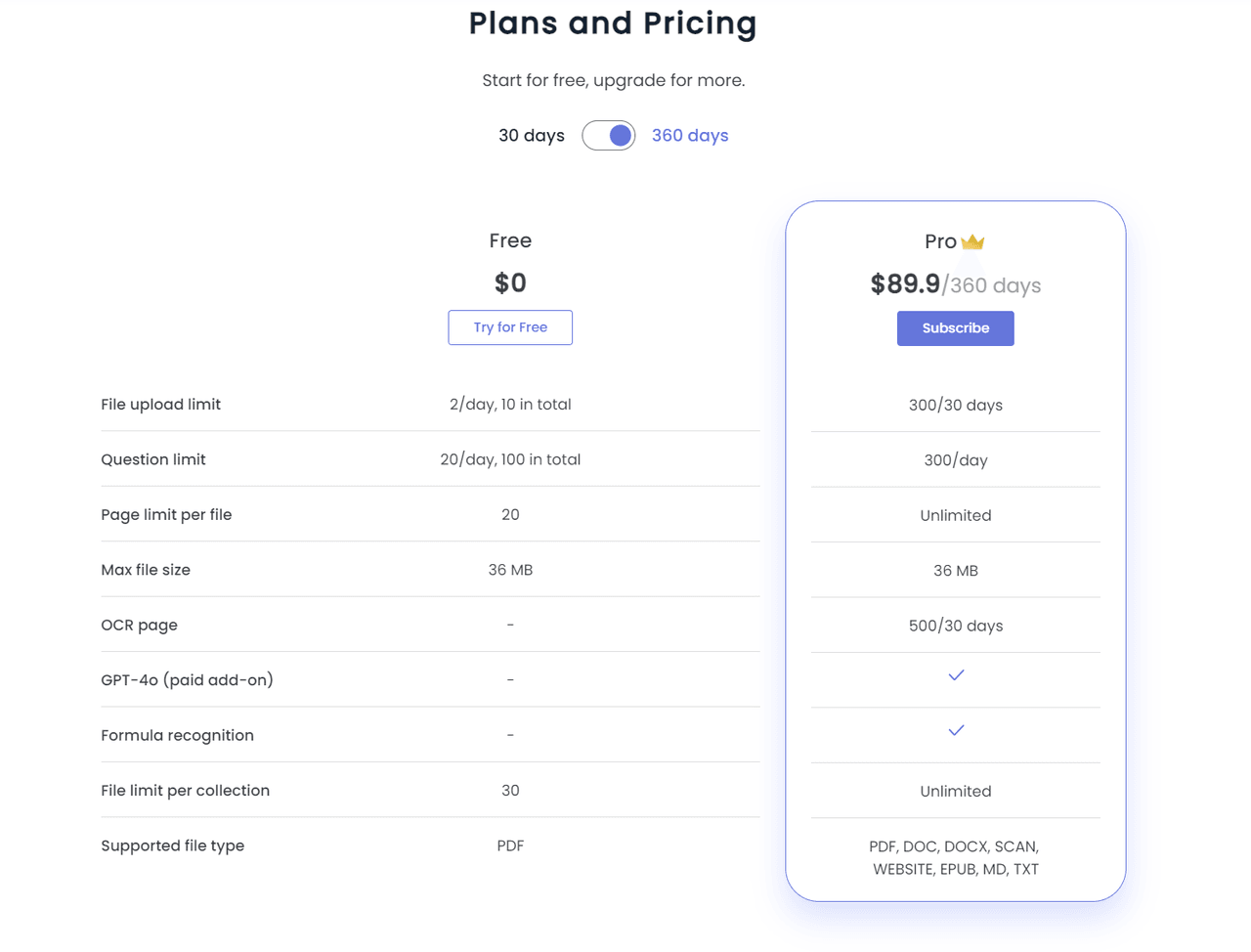1251x952 pixels.
Task: Click the Plans and Pricing heading
Action: (x=613, y=23)
